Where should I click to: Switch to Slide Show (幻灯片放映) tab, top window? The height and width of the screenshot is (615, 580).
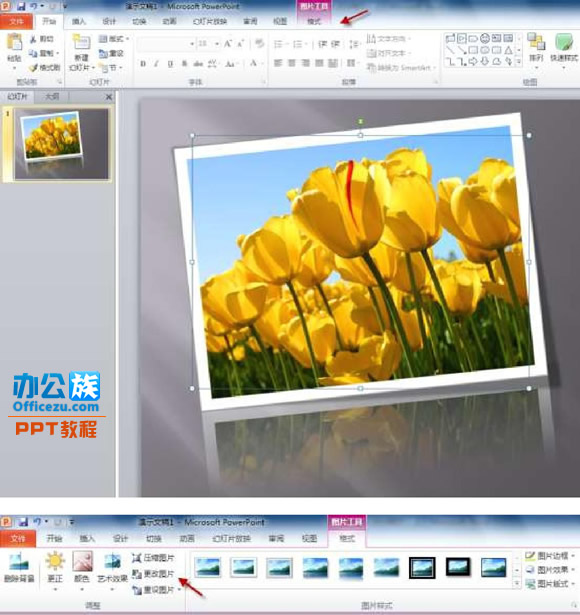coord(210,22)
